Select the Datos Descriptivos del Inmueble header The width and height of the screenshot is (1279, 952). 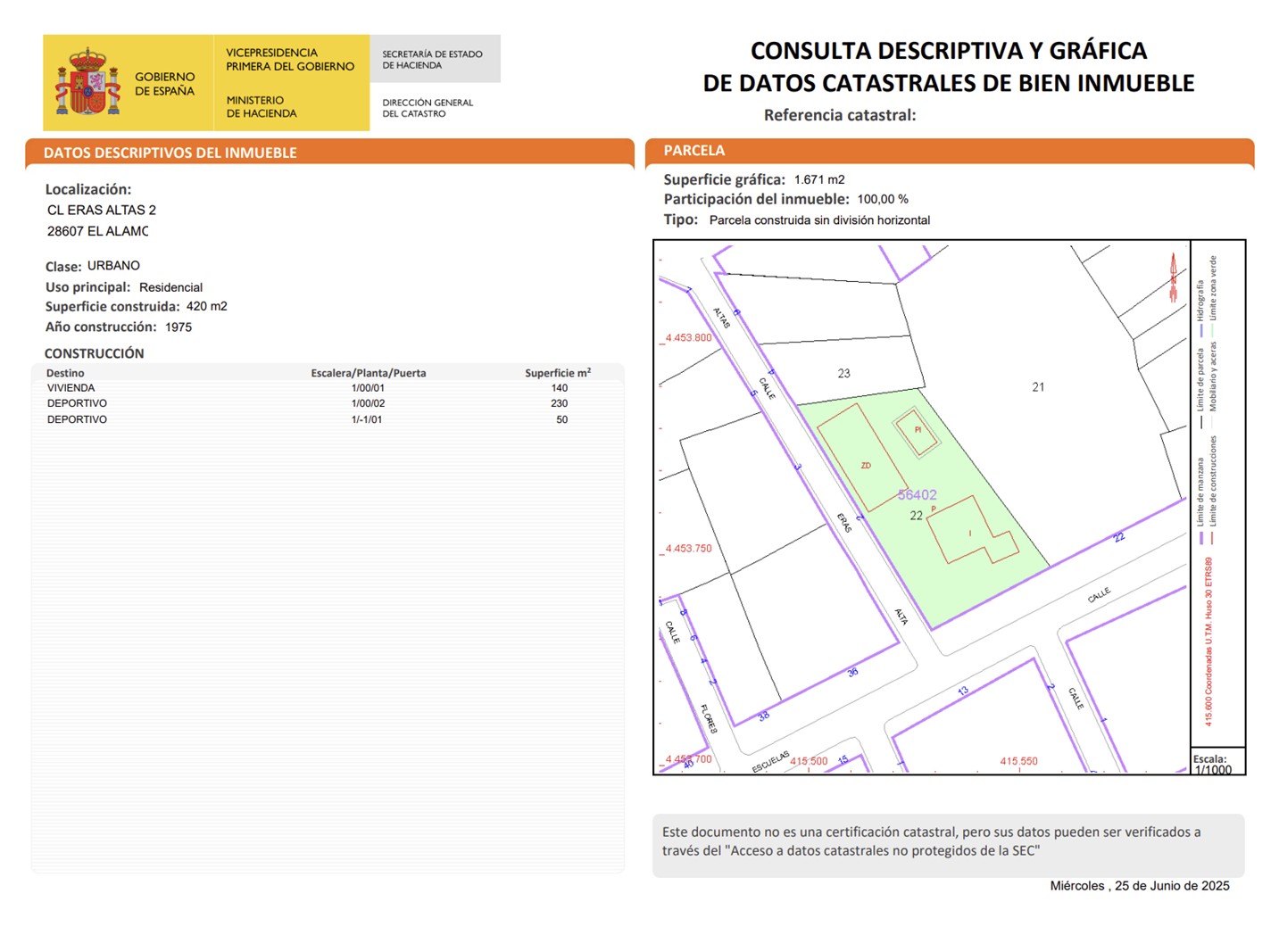pyautogui.click(x=170, y=153)
